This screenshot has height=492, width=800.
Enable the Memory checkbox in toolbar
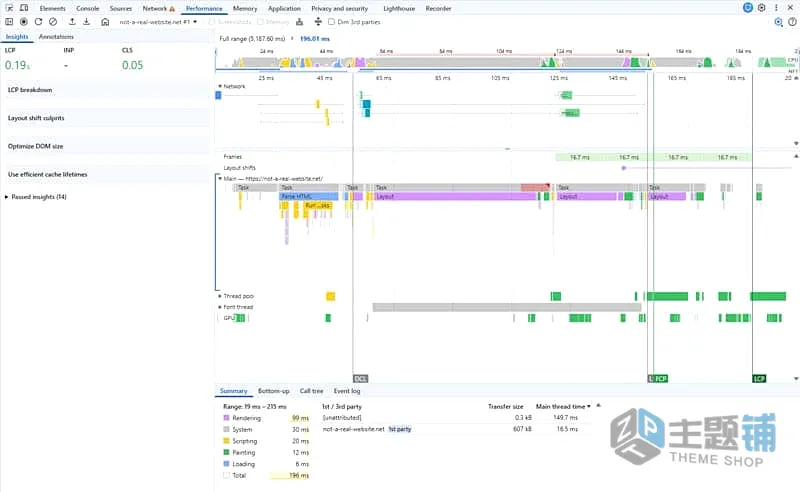point(260,22)
